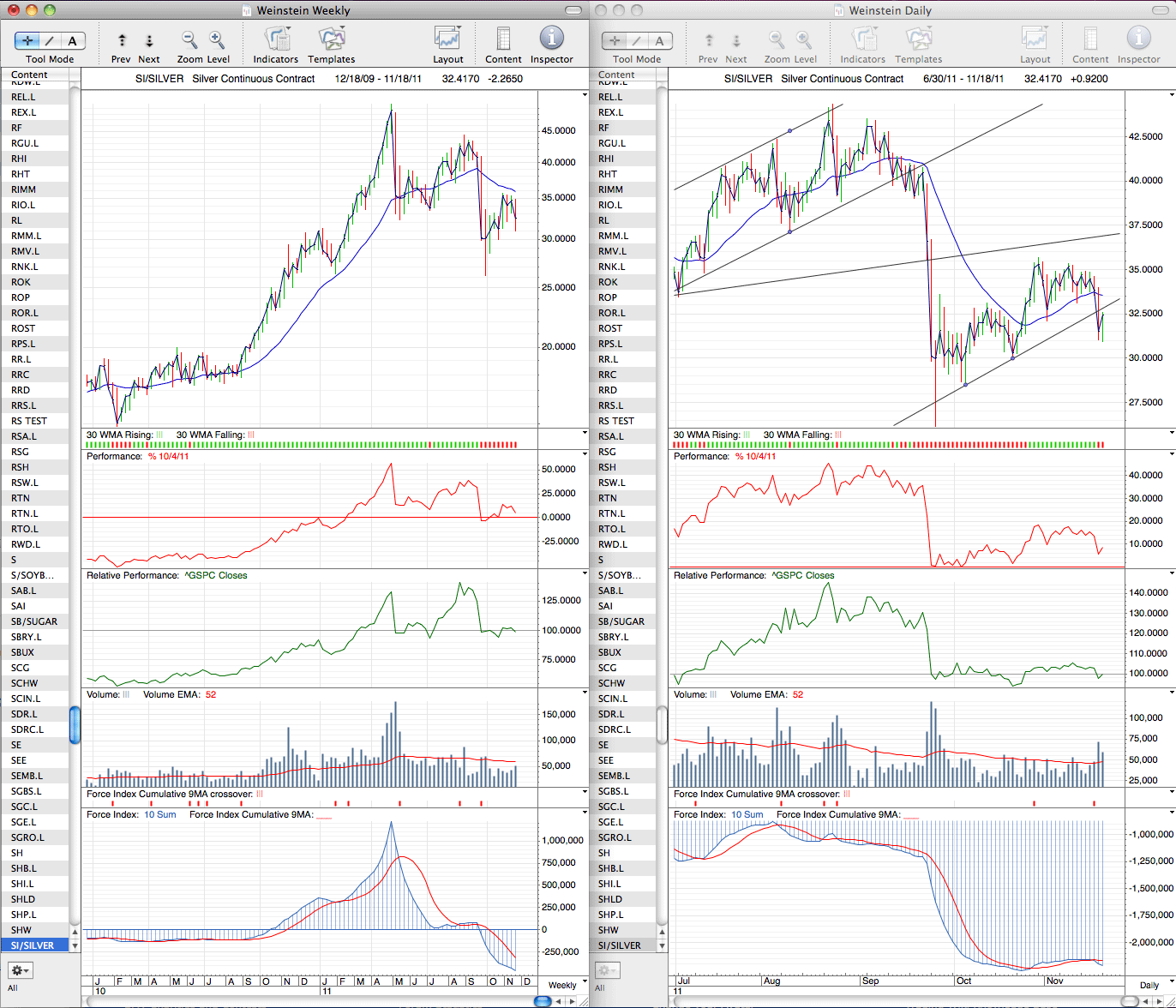The height and width of the screenshot is (1008, 1176).
Task: Select the text annotation tool mode
Action: click(x=72, y=40)
